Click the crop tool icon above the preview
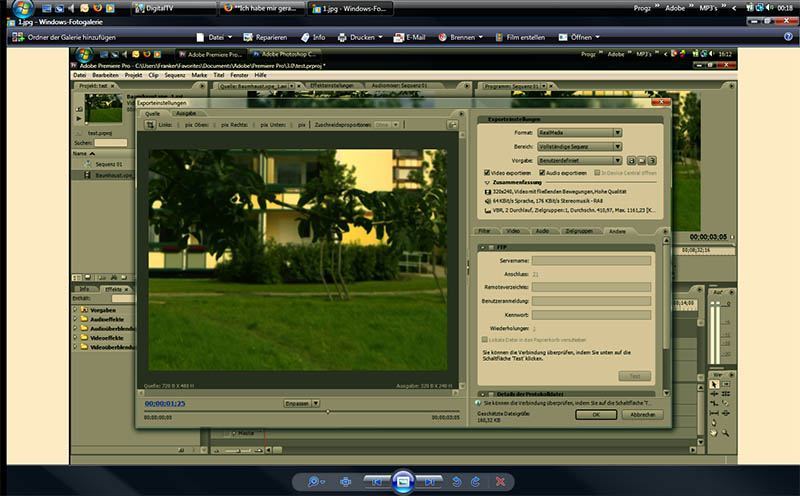The height and width of the screenshot is (496, 800). [150, 125]
